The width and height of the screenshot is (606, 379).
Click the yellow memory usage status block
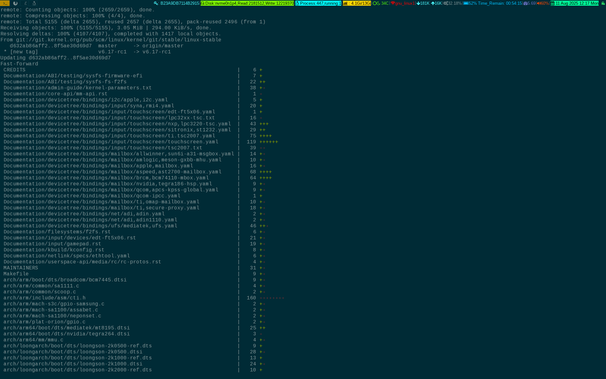tap(357, 3)
